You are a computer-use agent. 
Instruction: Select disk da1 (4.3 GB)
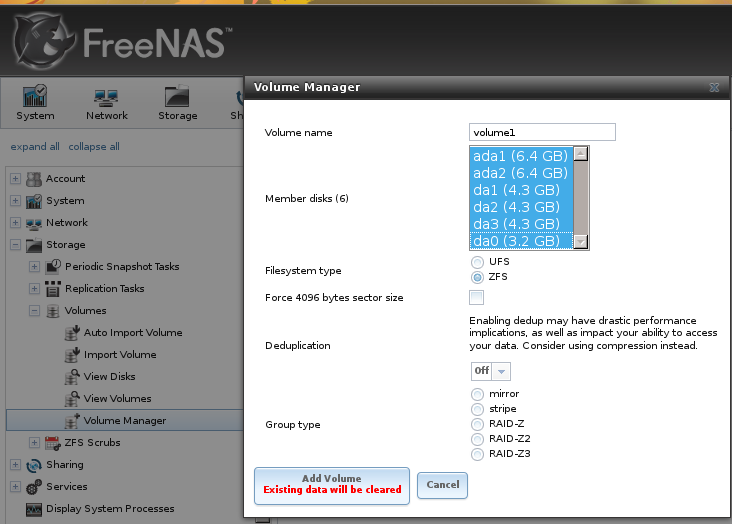pos(521,190)
